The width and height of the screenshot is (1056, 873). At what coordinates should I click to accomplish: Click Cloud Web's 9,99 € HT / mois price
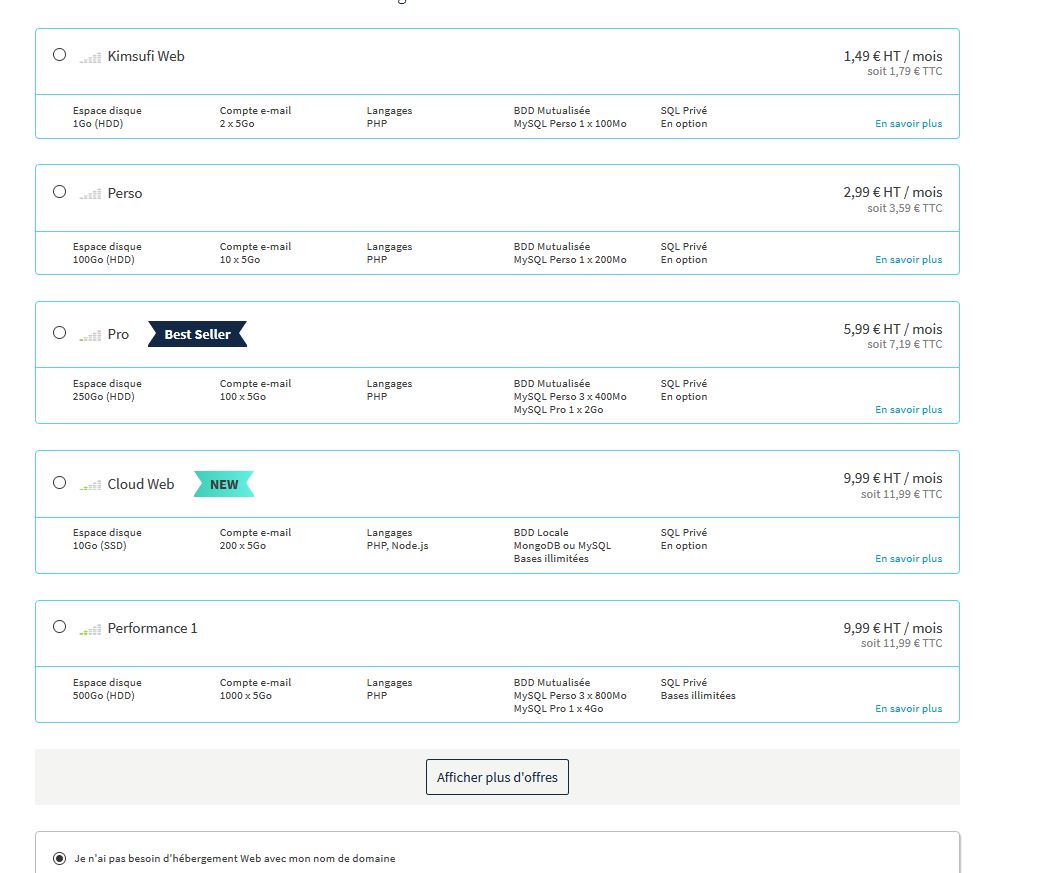[893, 478]
